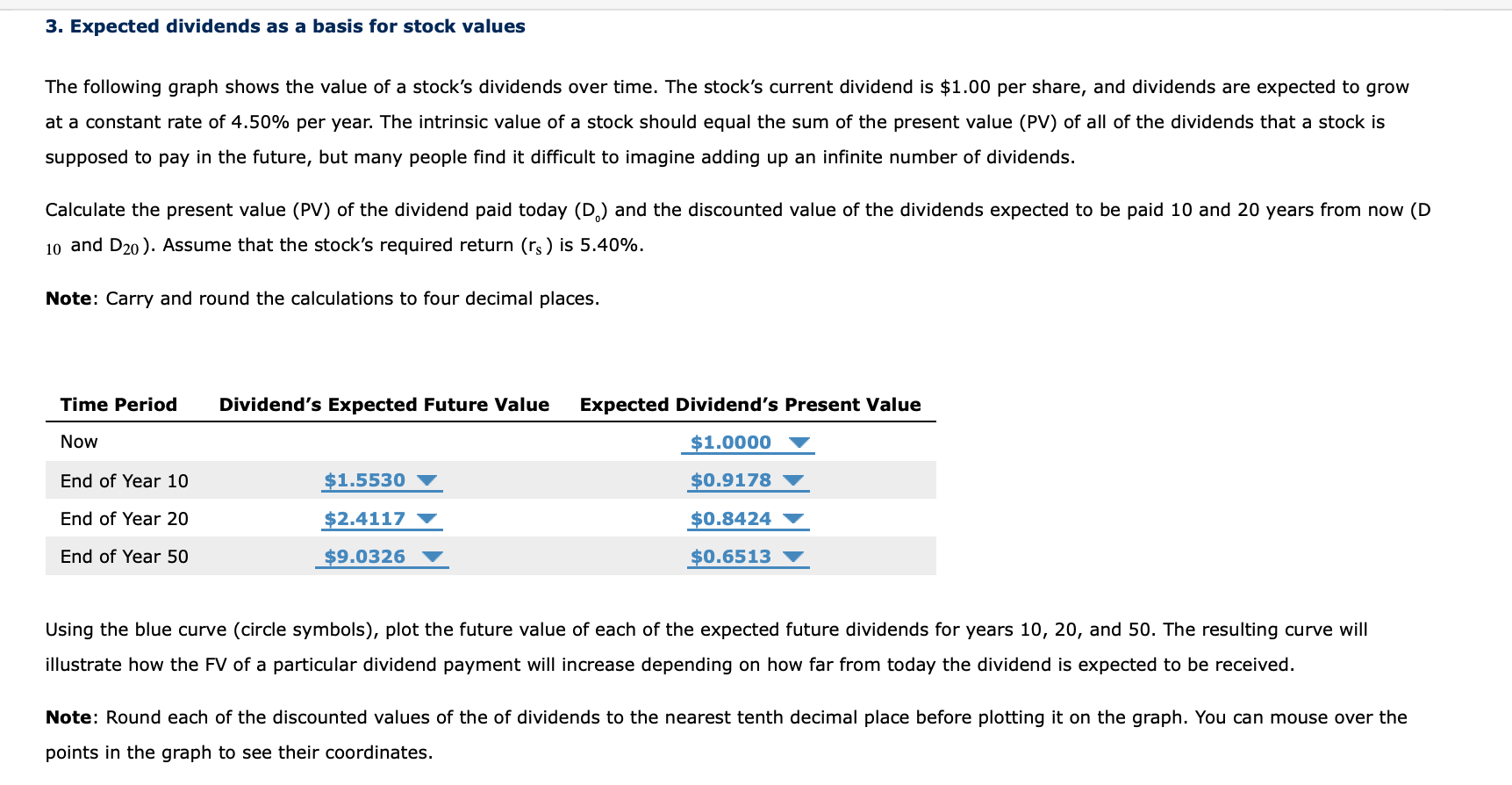Viewport: 1512px width, 785px height.
Task: Click the triangle beside $1.5530
Action: pos(427,480)
